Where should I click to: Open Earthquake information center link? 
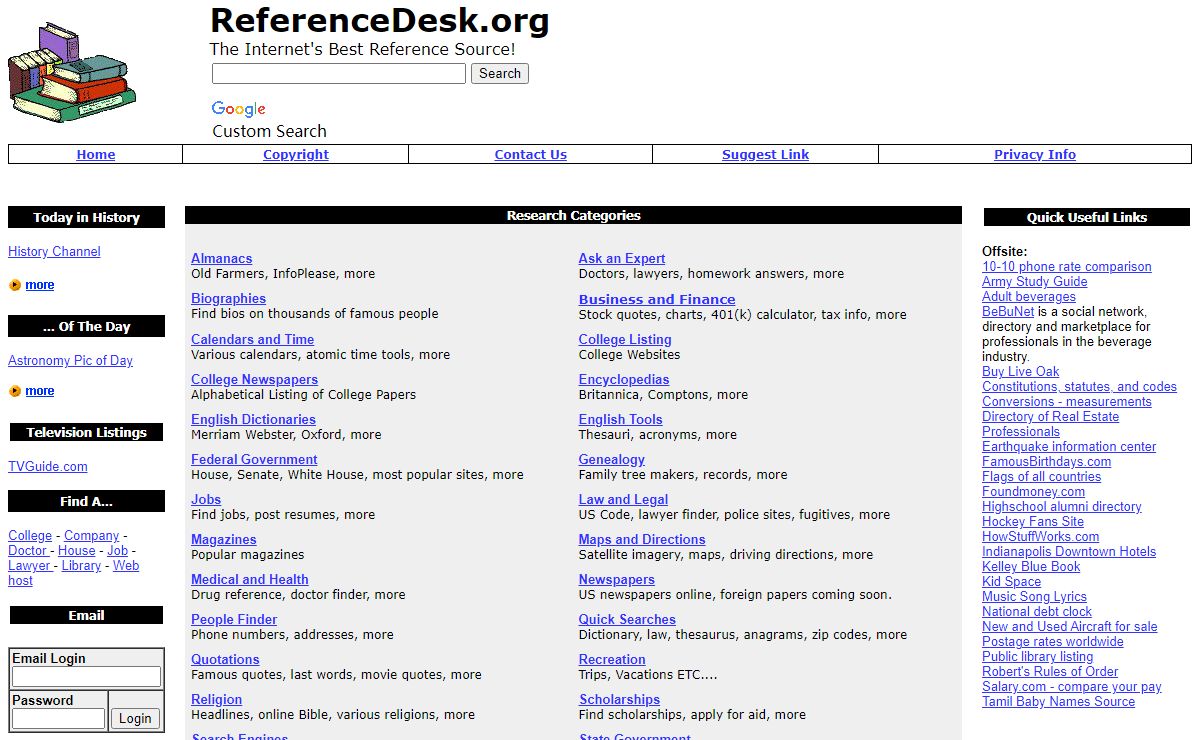tap(1069, 446)
